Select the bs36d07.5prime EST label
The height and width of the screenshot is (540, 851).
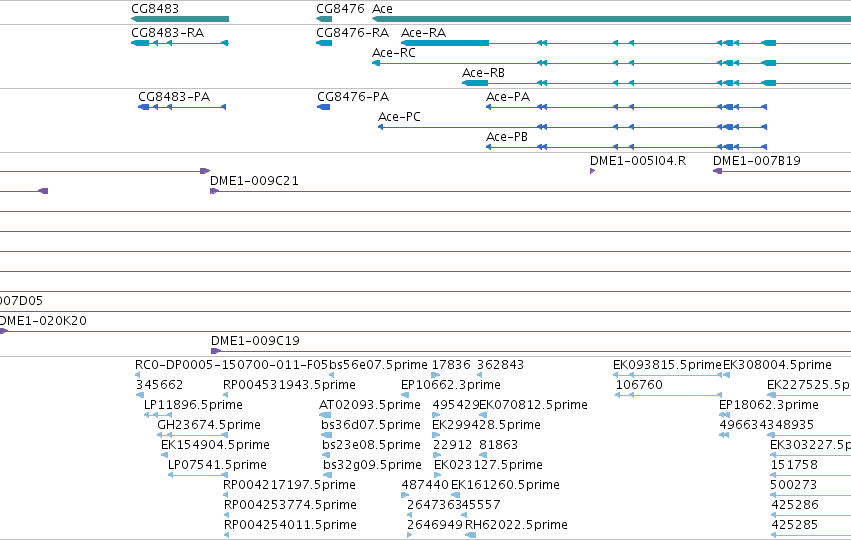371,425
